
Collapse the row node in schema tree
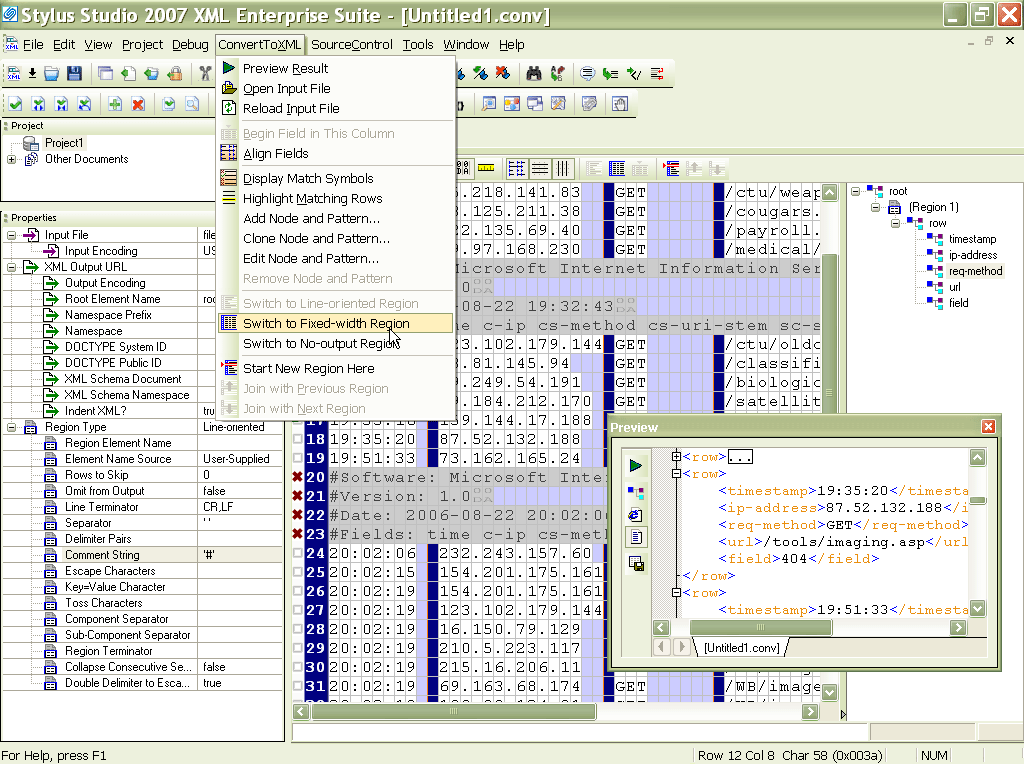[x=895, y=223]
